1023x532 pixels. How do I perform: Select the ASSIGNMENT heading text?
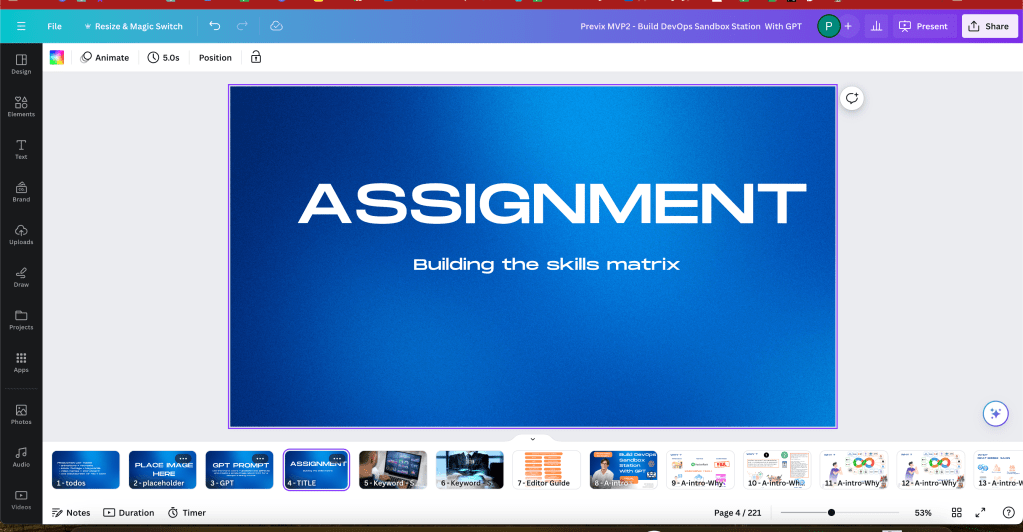pos(553,203)
